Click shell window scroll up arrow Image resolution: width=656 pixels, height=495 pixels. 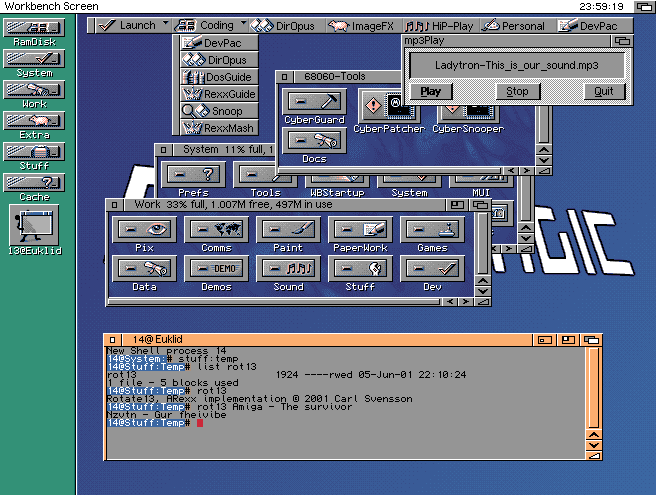(x=594, y=434)
